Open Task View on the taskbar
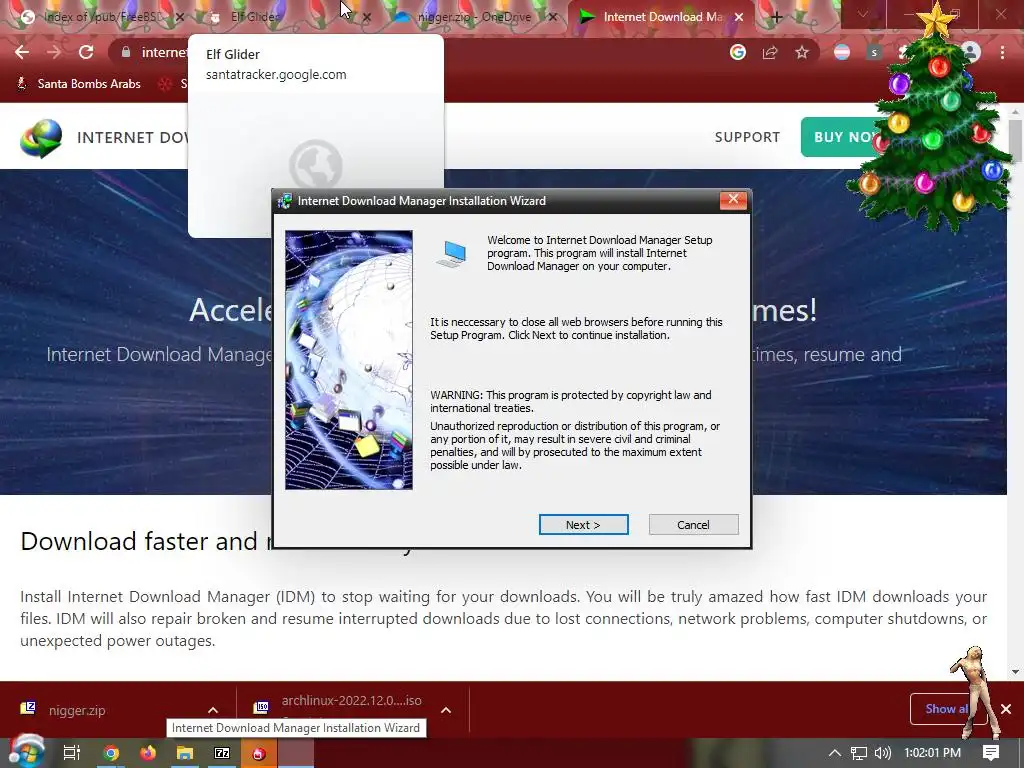This screenshot has width=1024, height=768. (72, 753)
